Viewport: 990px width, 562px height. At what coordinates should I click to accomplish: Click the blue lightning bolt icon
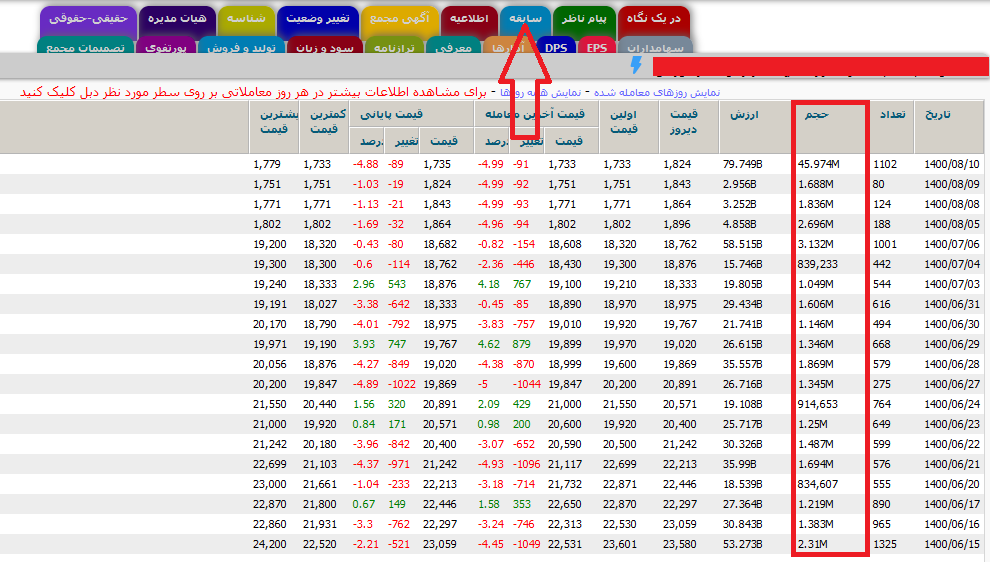(x=636, y=64)
